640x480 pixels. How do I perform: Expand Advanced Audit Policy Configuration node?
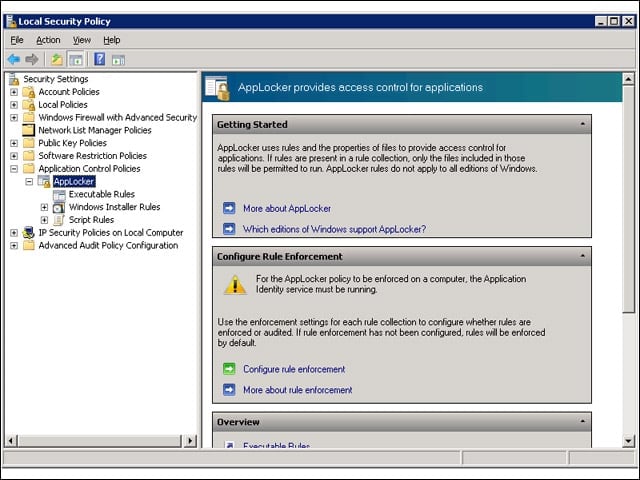point(14,246)
